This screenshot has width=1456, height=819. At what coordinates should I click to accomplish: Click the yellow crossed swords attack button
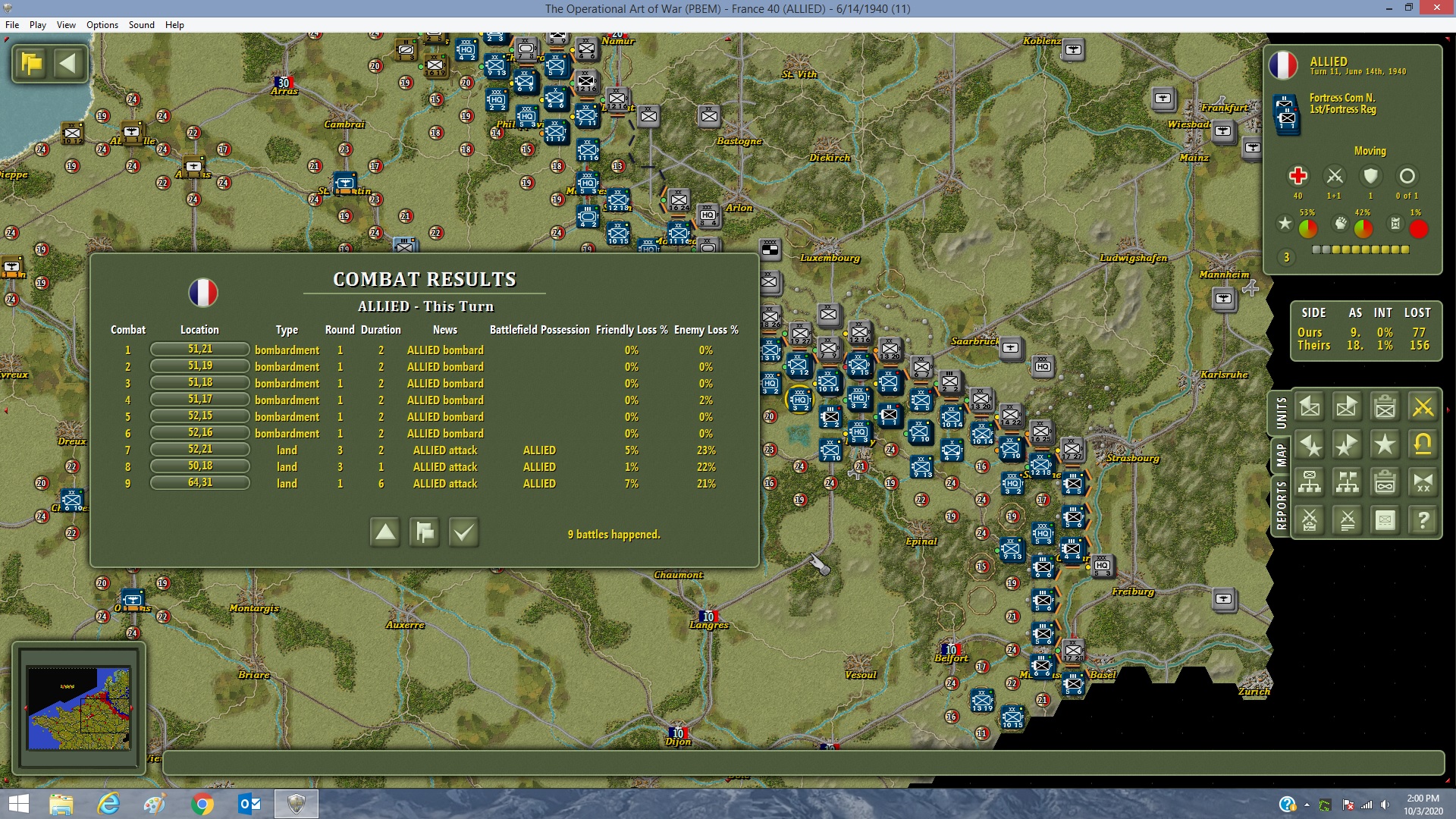pyautogui.click(x=1423, y=407)
